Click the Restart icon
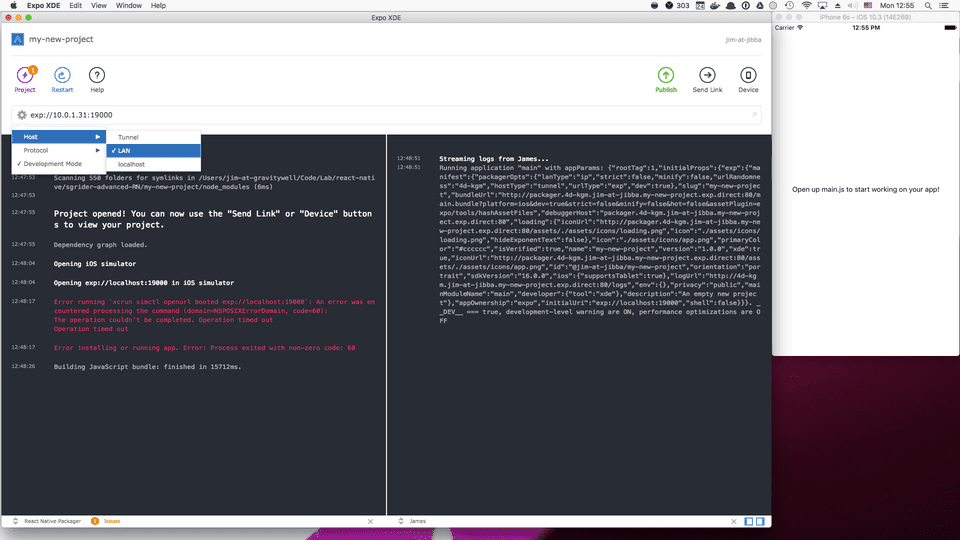960x540 pixels. click(62, 76)
